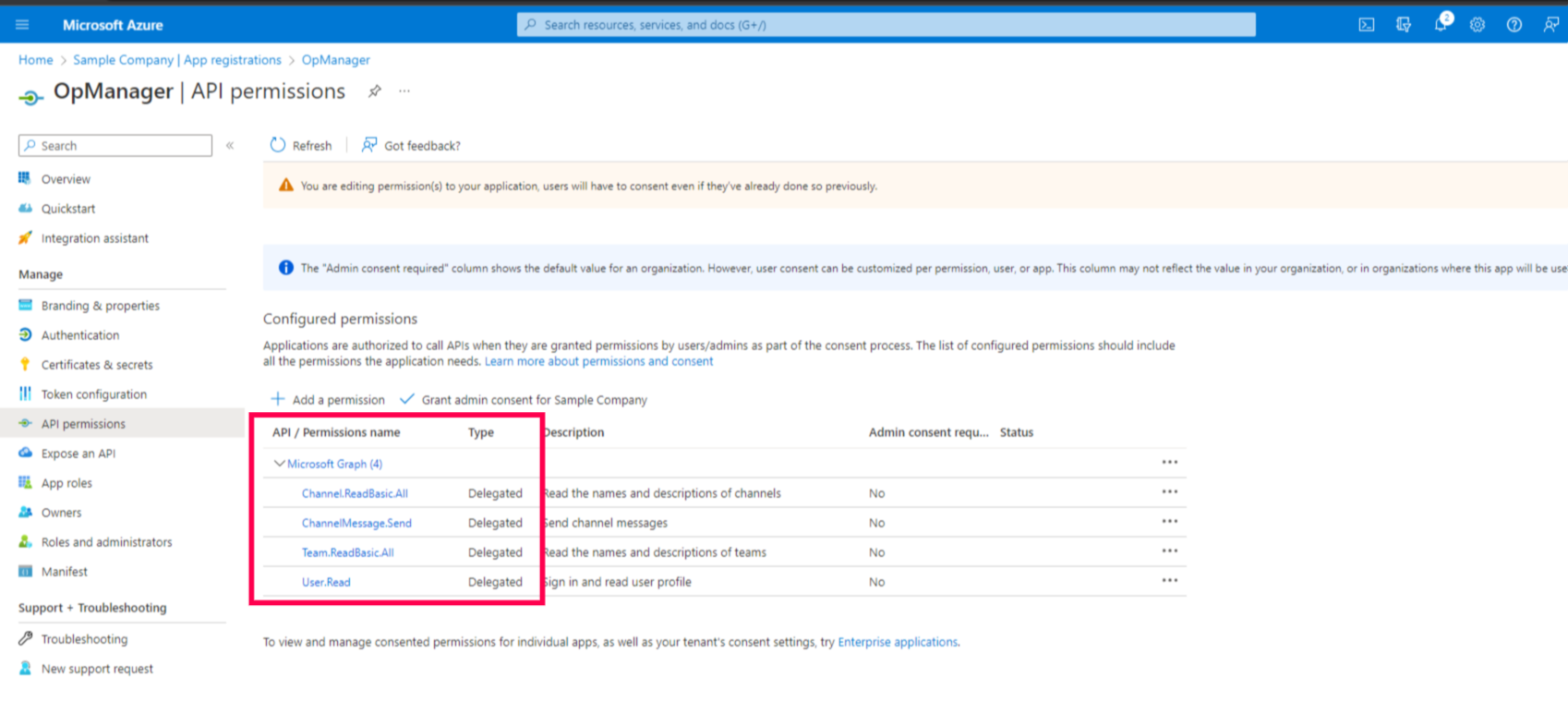Image resolution: width=1568 pixels, height=702 pixels.
Task: Open more options for Team.ReadBasic.All row
Action: click(1170, 551)
